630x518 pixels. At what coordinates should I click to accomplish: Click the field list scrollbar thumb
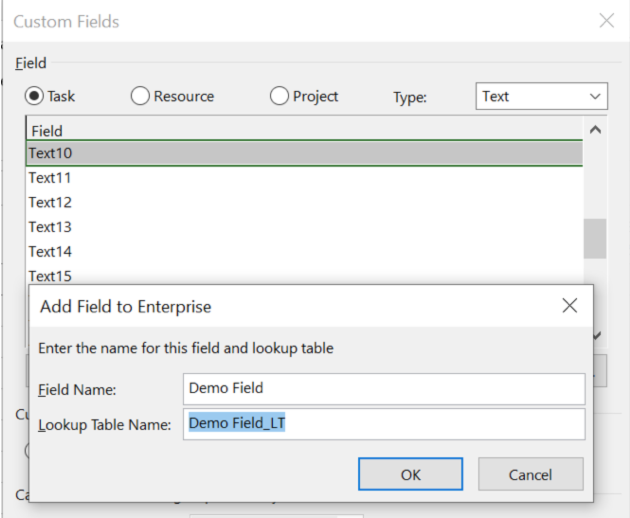pos(595,238)
